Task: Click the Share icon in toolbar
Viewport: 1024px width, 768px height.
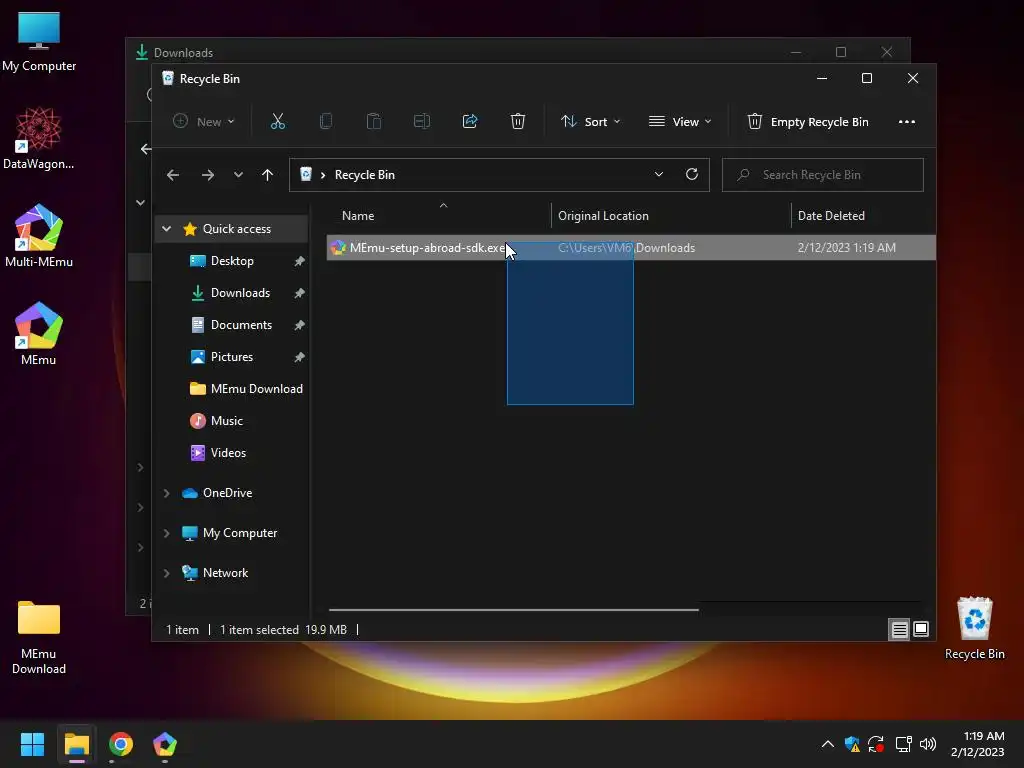Action: [470, 121]
